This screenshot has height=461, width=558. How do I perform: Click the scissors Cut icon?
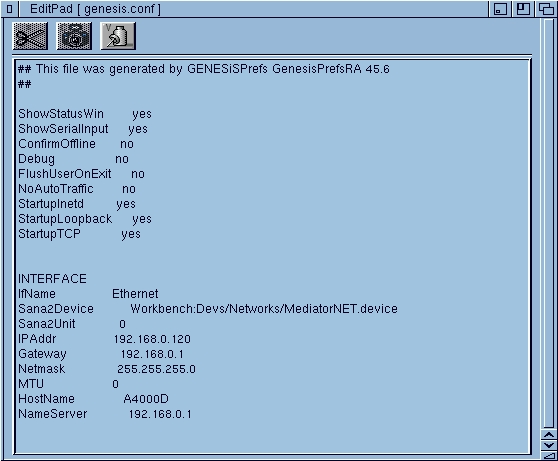pos(30,36)
